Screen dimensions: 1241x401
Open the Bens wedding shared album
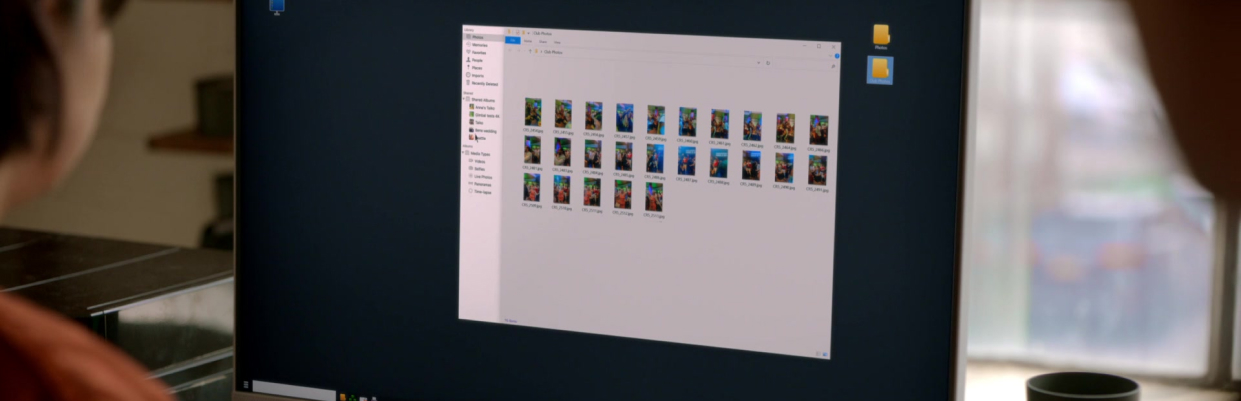click(483, 130)
